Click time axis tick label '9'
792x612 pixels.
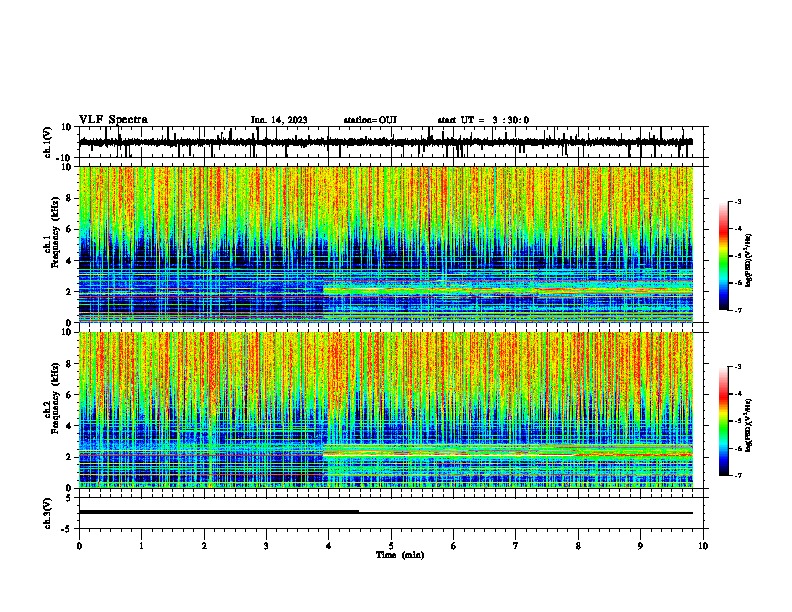point(640,545)
